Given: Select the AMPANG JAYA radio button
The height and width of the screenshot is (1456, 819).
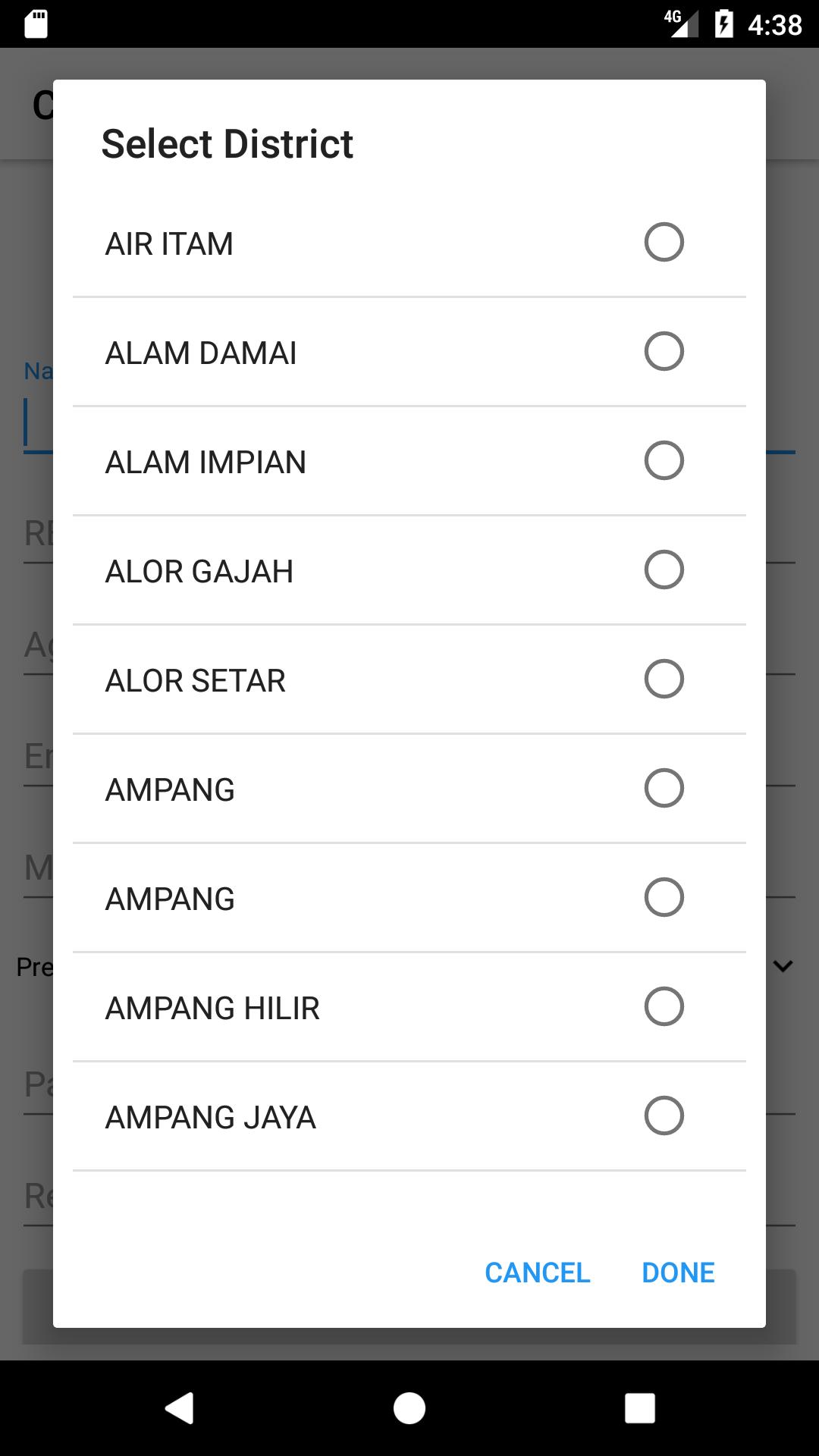Looking at the screenshot, I should click(x=664, y=1116).
